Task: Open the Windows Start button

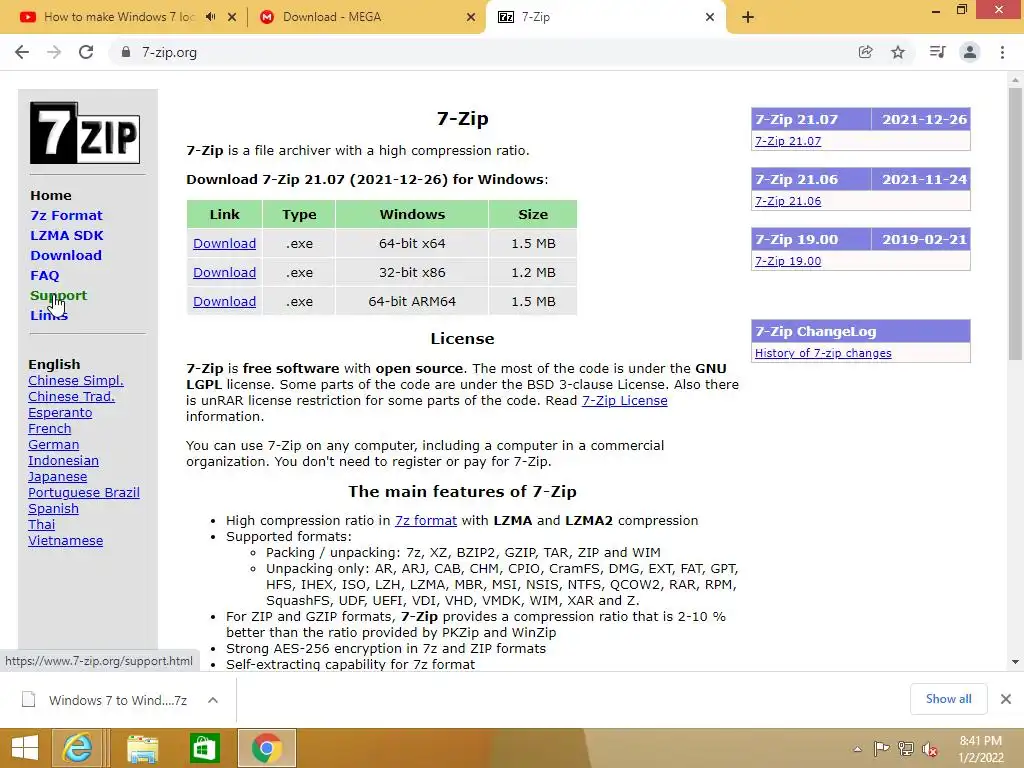Action: pyautogui.click(x=25, y=748)
